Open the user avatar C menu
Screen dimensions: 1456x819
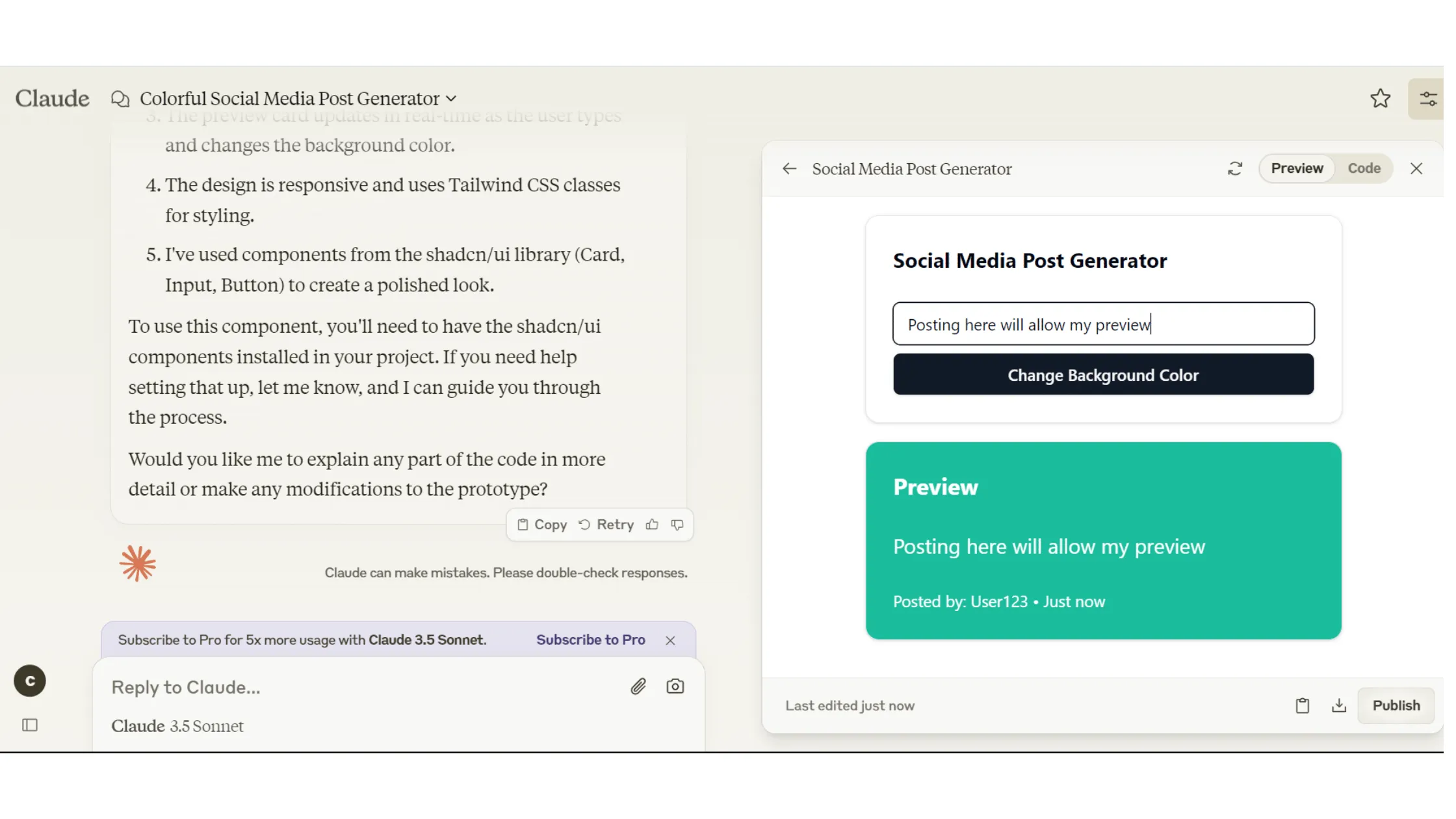[30, 681]
